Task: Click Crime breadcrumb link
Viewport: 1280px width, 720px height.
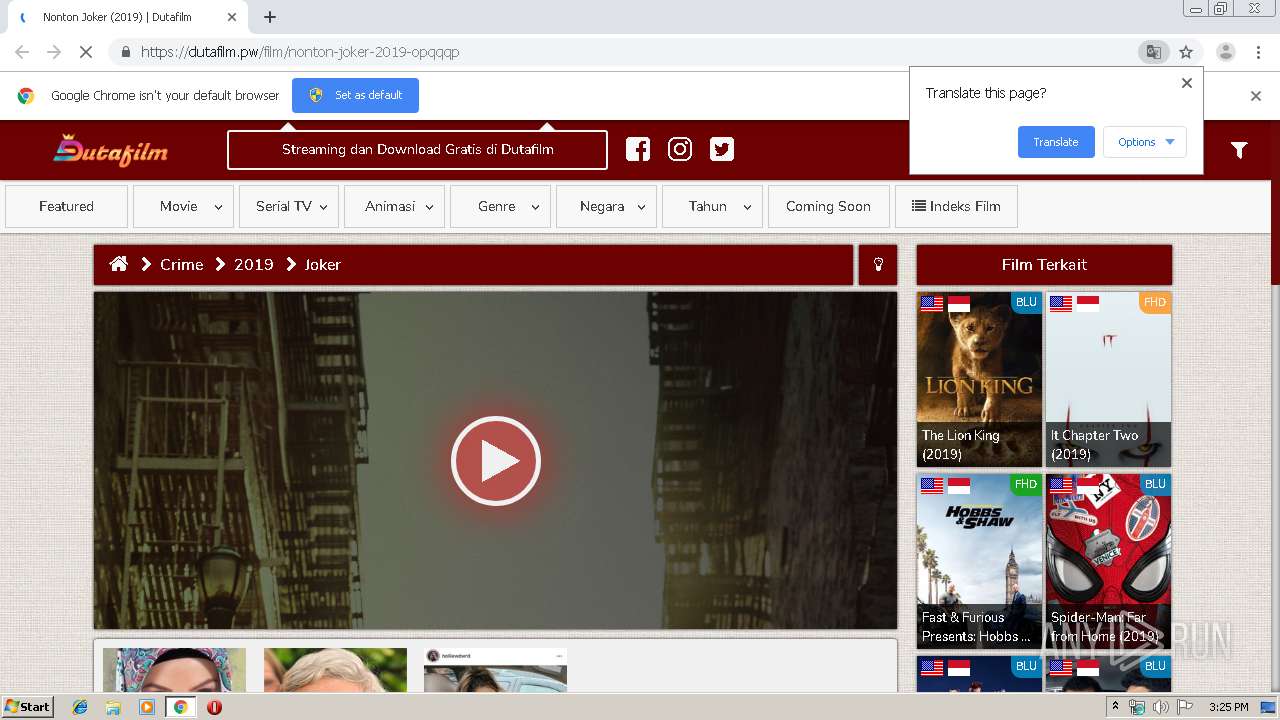Action: [x=181, y=264]
